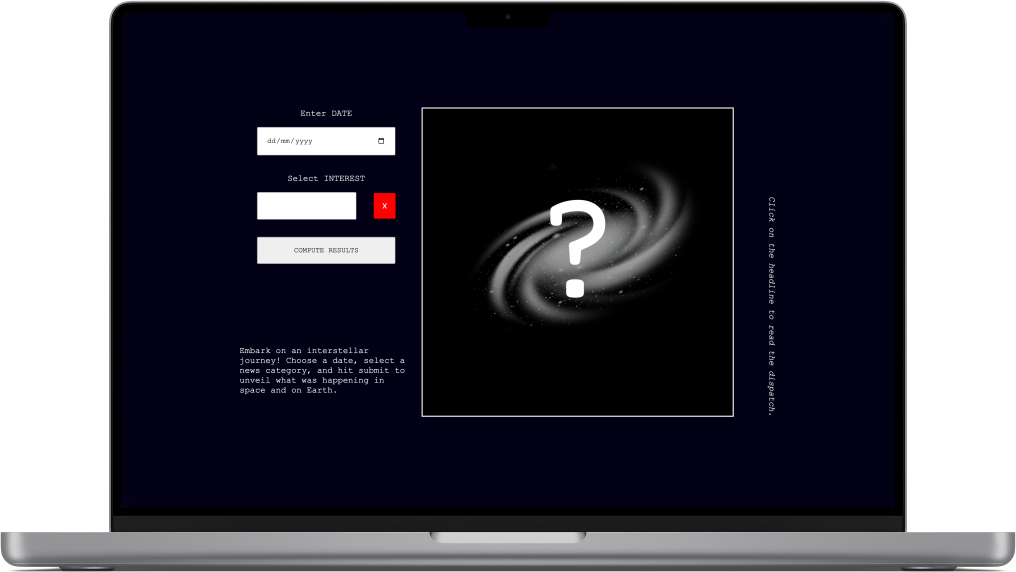Click the 'Select INTEREST' label
The width and height of the screenshot is (1016, 572).
tap(326, 178)
